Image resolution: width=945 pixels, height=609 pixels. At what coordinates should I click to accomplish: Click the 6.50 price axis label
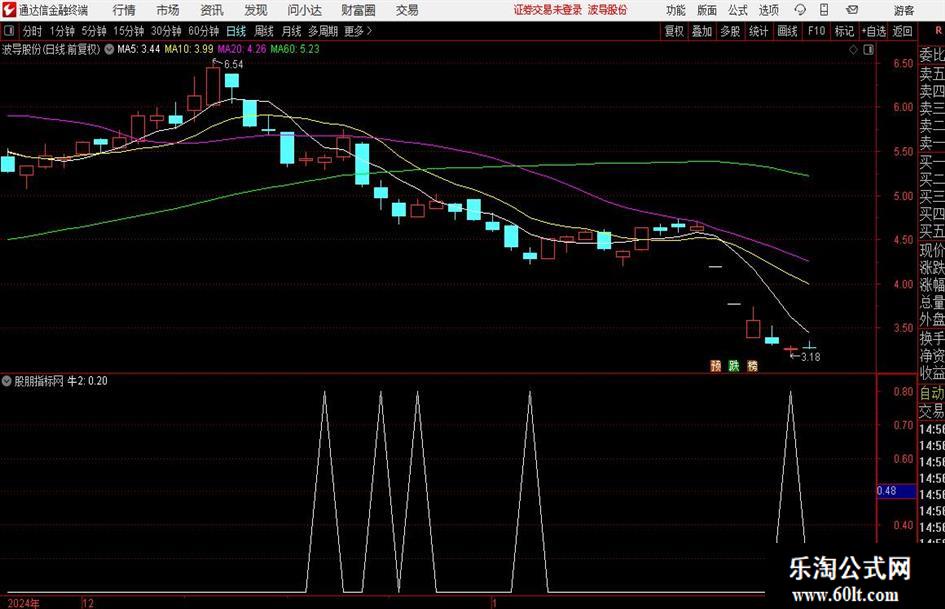point(903,64)
